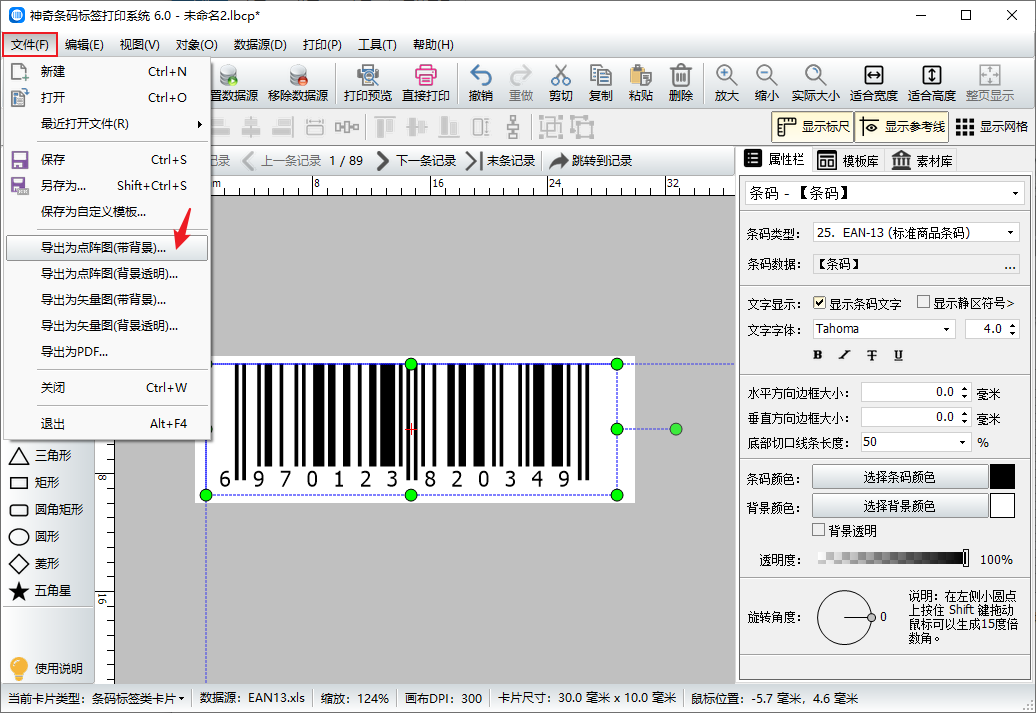The height and width of the screenshot is (713, 1036).
Task: Click the Fit Height (适合高度) icon
Action: 932,83
